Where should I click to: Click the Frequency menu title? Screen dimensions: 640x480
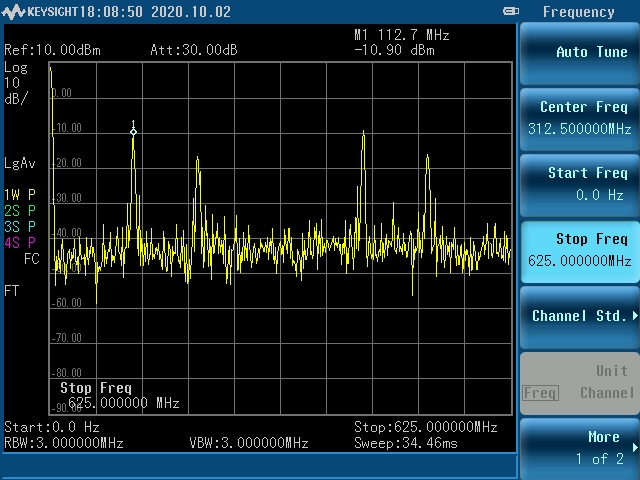(x=578, y=12)
